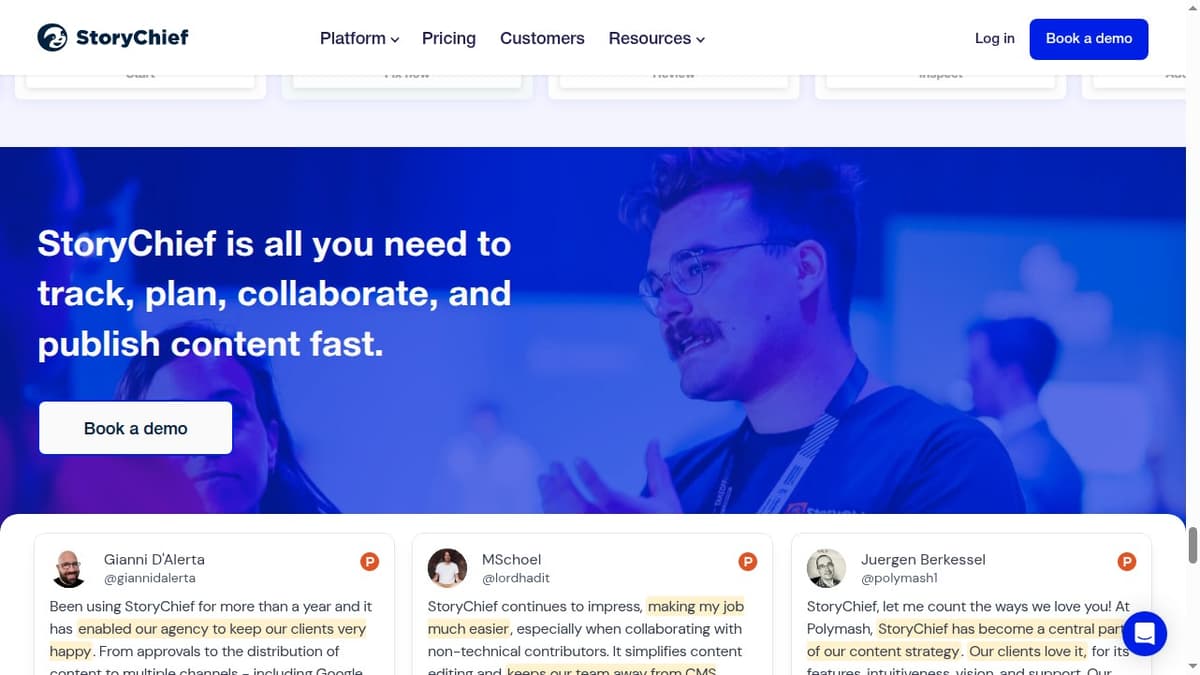Click the Log in link
Image resolution: width=1200 pixels, height=675 pixels.
(x=994, y=38)
